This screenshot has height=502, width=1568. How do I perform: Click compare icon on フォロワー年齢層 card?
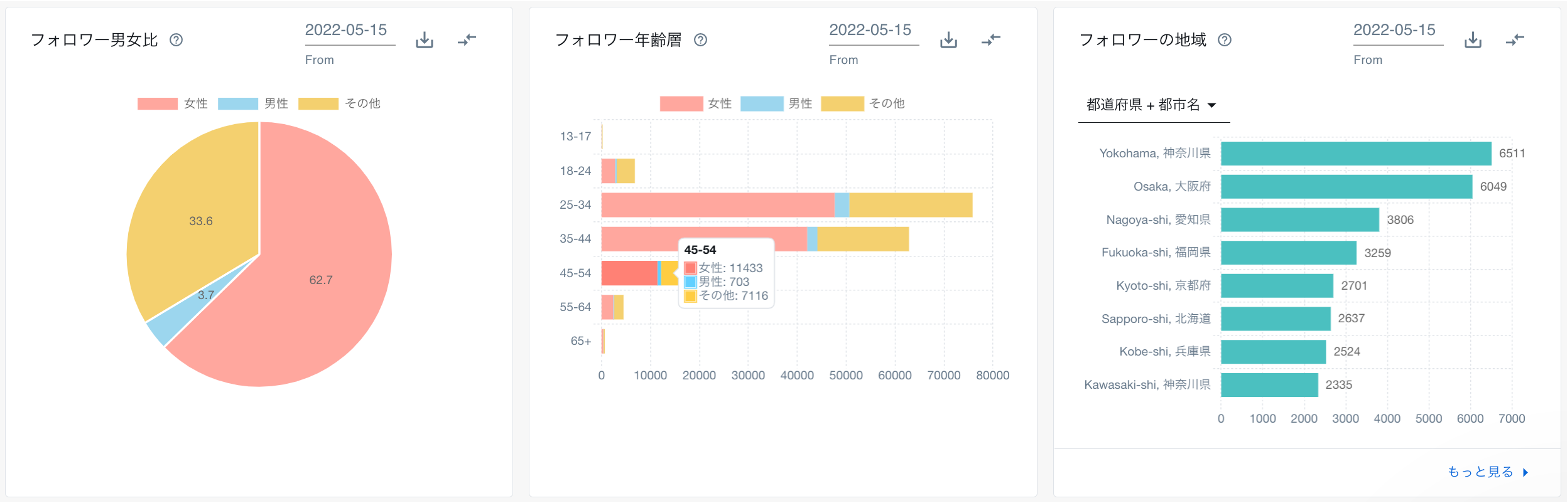tap(991, 40)
